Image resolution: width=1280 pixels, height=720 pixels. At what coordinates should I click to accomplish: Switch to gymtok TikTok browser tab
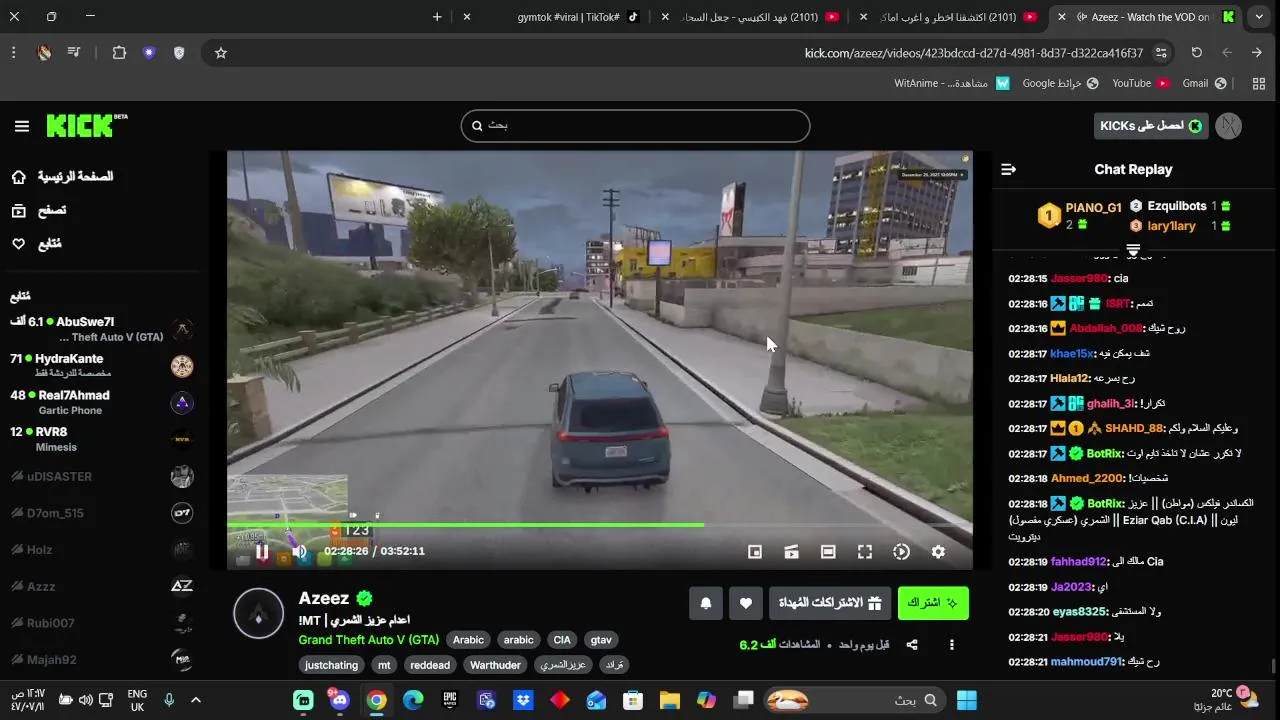coord(568,17)
